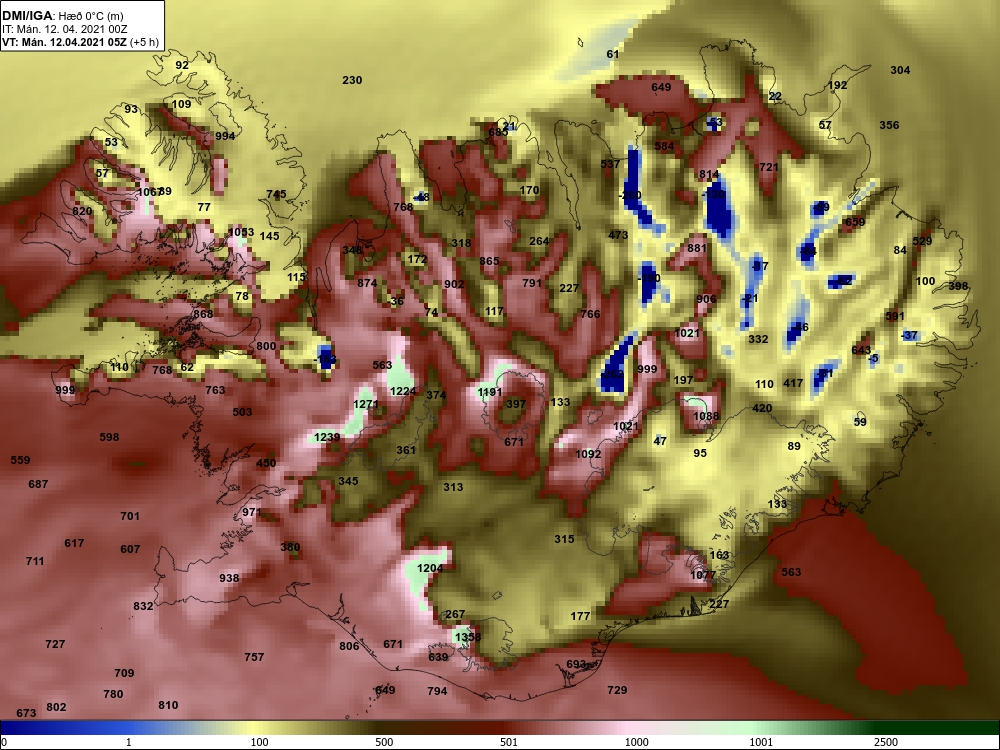This screenshot has height=750, width=1000.
Task: Select the map value 902
Action: click(x=454, y=284)
